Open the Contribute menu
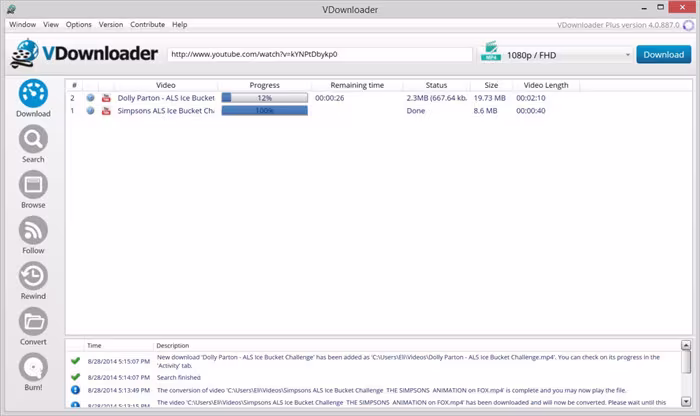 [x=147, y=25]
